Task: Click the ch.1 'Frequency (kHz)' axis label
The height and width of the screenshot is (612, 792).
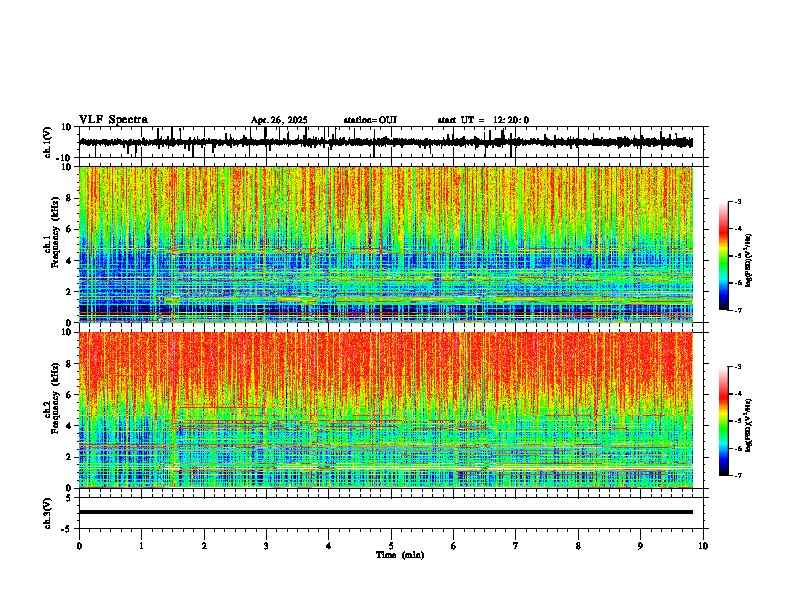Action: 54,232
